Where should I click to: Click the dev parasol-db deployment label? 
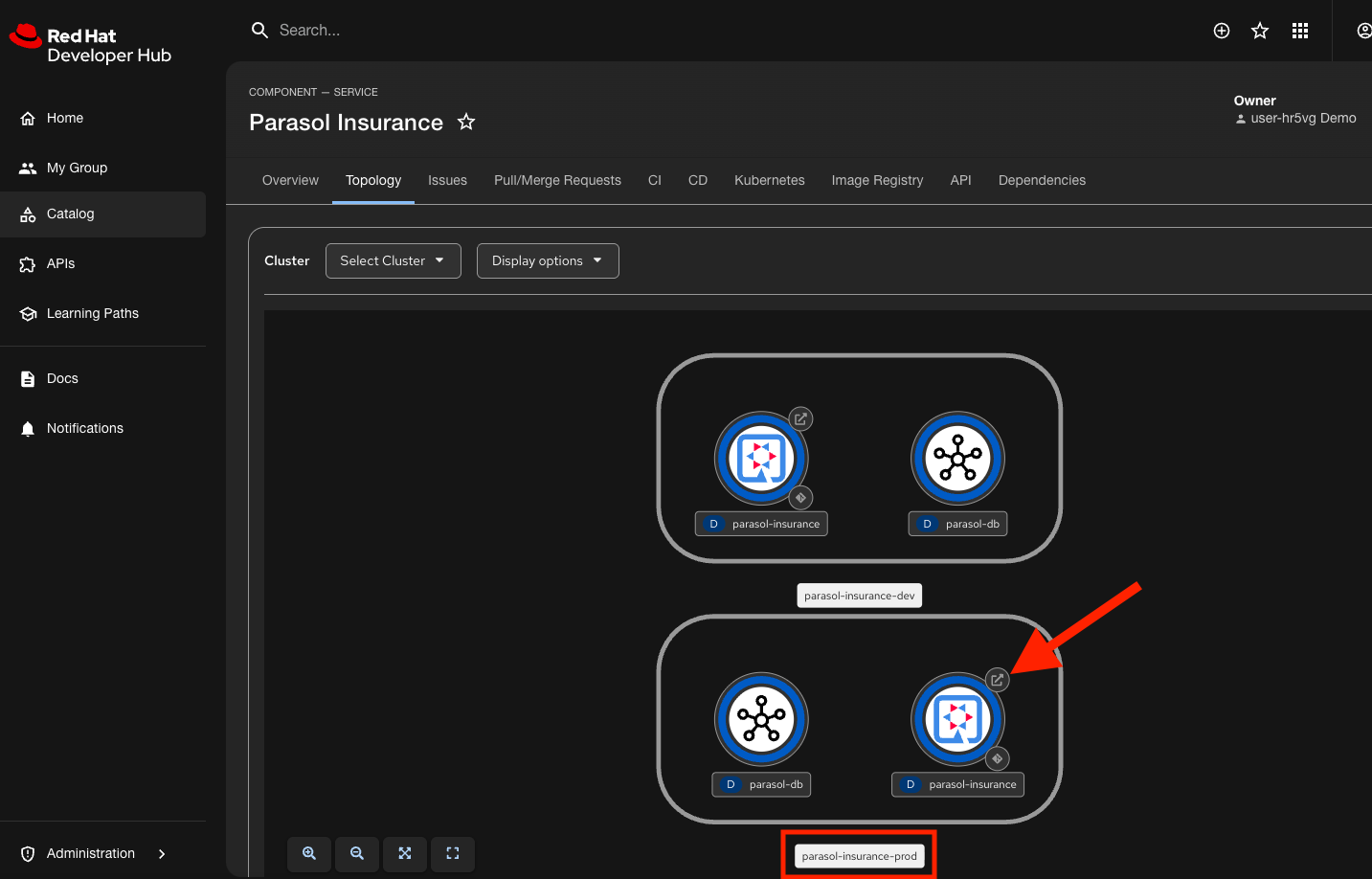[957, 524]
